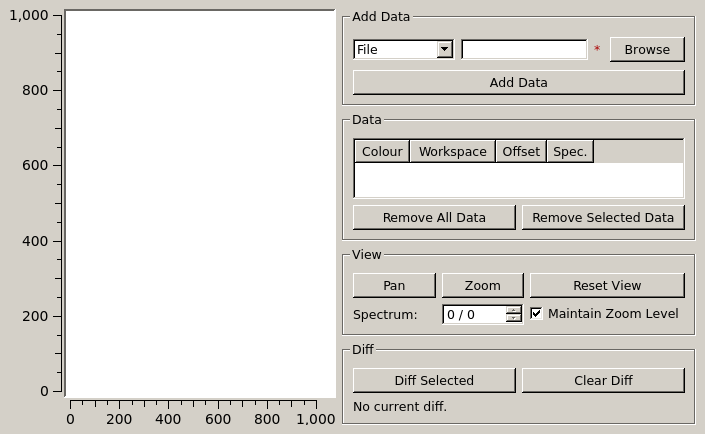Toggle Maintain Zoom Level checkbox
This screenshot has height=434, width=705.
[536, 313]
